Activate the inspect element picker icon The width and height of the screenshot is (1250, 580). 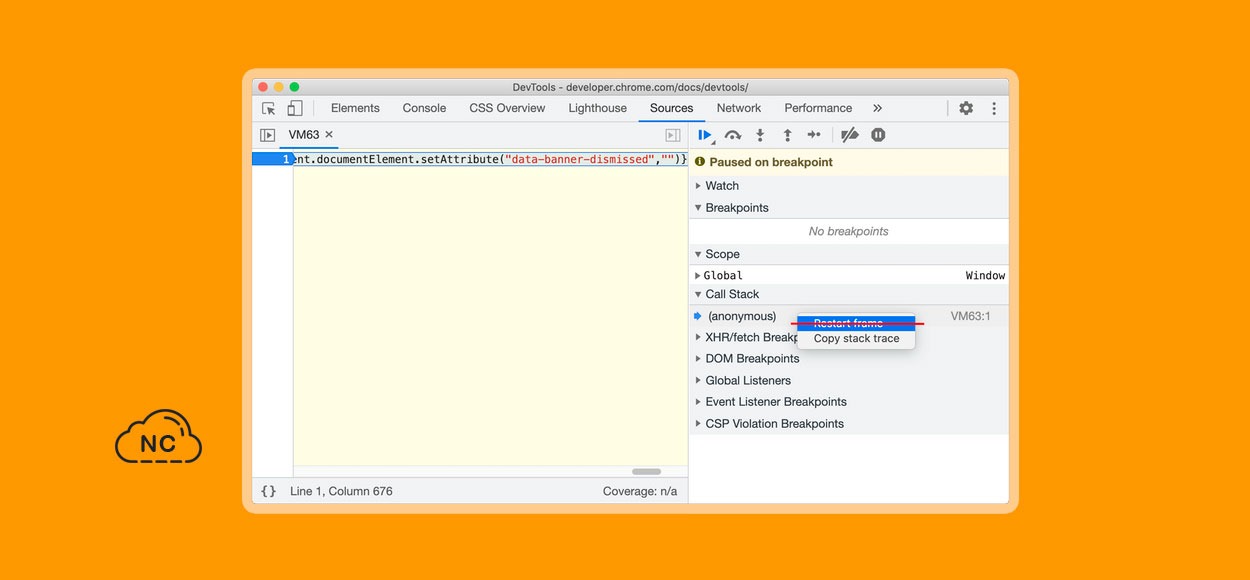[269, 108]
